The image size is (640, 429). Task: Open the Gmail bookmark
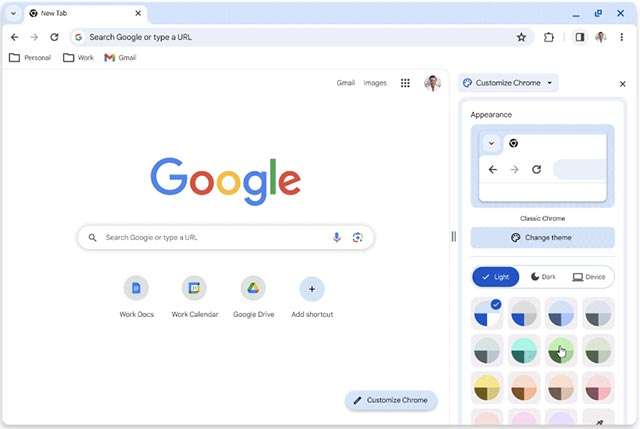click(120, 58)
